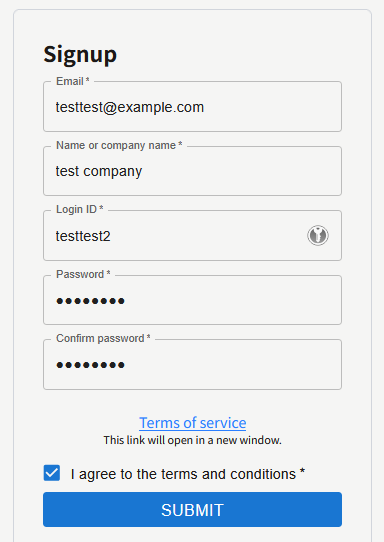Open the Terms of service link
Image resolution: width=384 pixels, height=542 pixels.
pyautogui.click(x=193, y=423)
